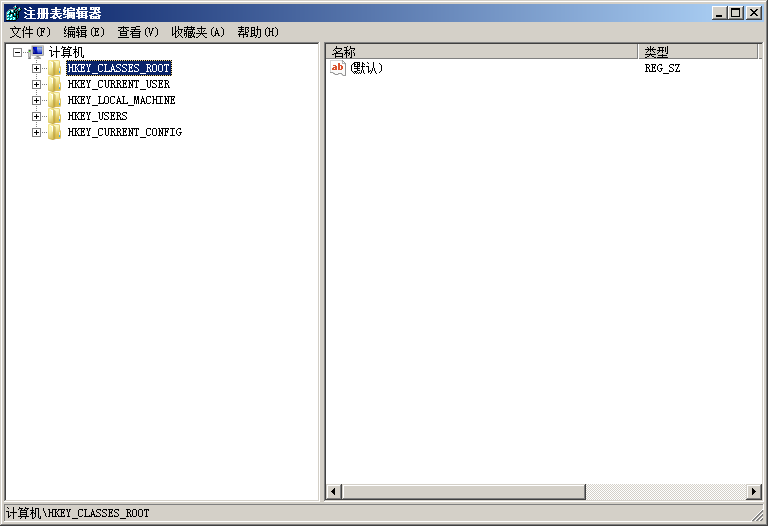Screen dimensions: 768x526
Task: Click the HKEY_CLASSES_ROOT folder icon
Action: (x=54, y=68)
